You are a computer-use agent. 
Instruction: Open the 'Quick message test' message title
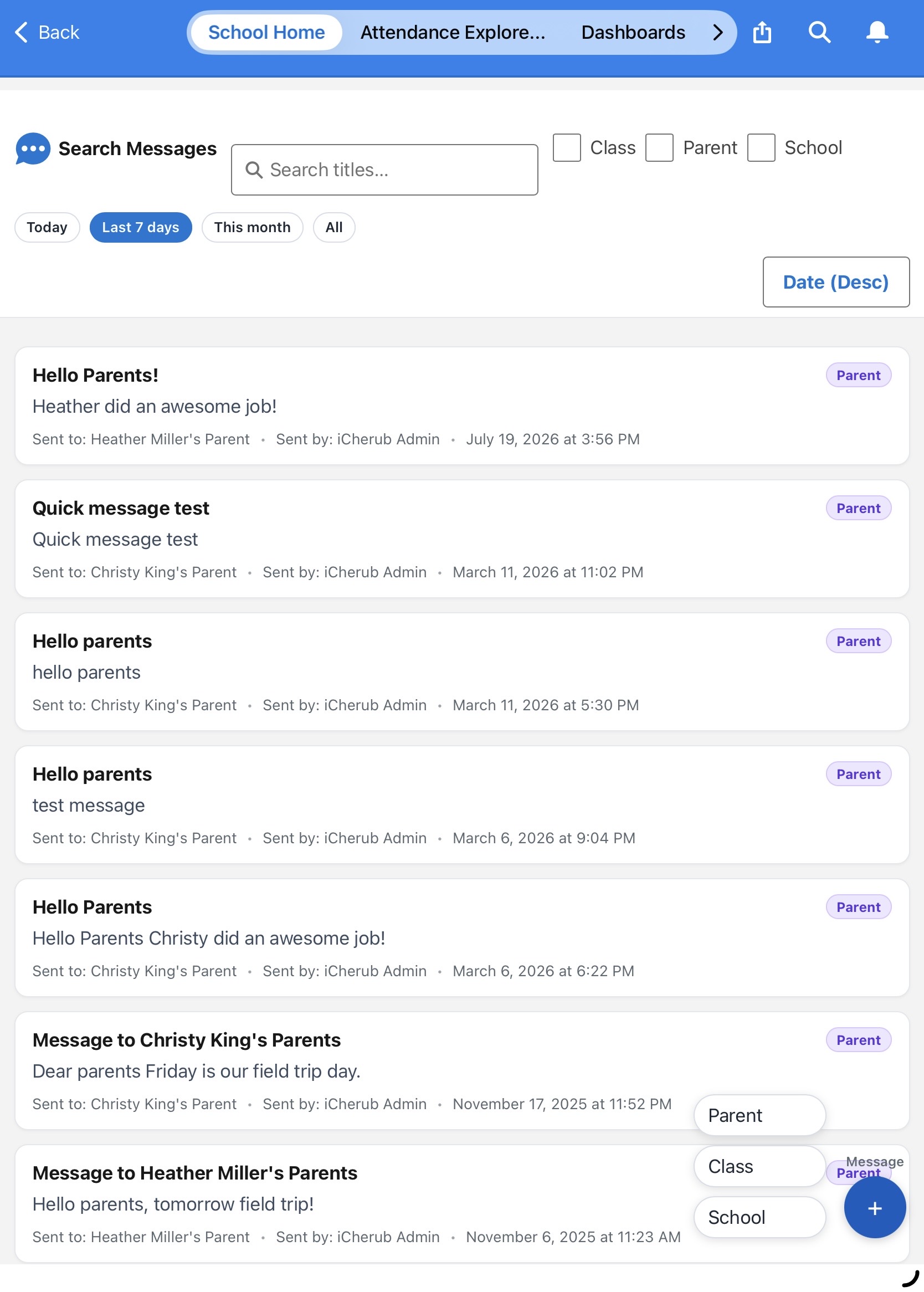click(x=121, y=508)
